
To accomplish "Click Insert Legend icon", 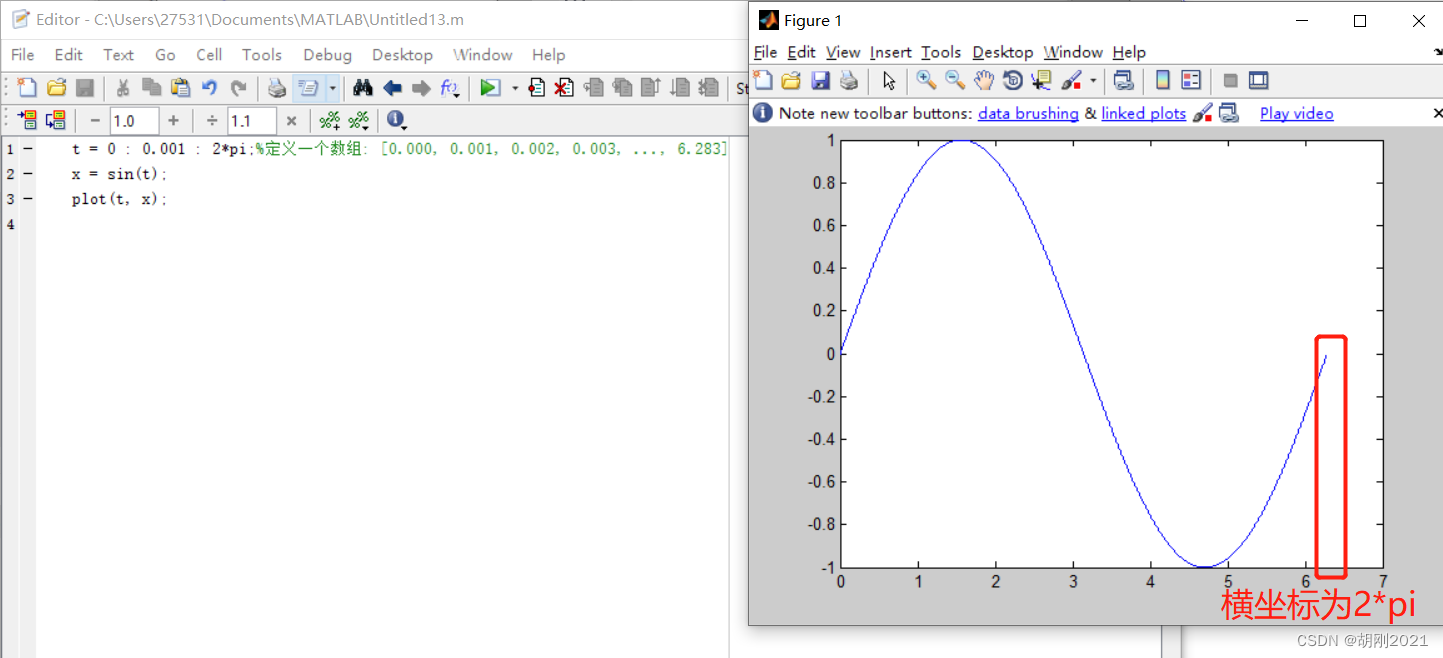I will [x=1191, y=81].
